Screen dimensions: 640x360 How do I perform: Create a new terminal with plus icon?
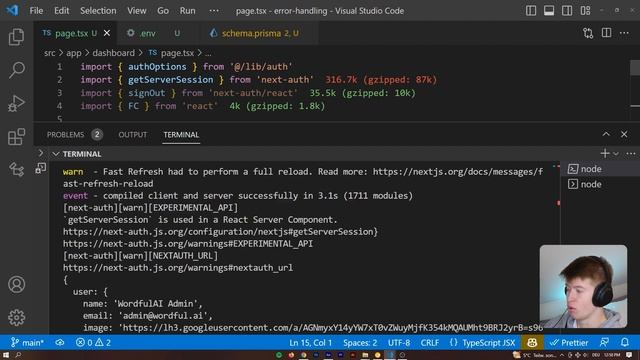pyautogui.click(x=605, y=153)
